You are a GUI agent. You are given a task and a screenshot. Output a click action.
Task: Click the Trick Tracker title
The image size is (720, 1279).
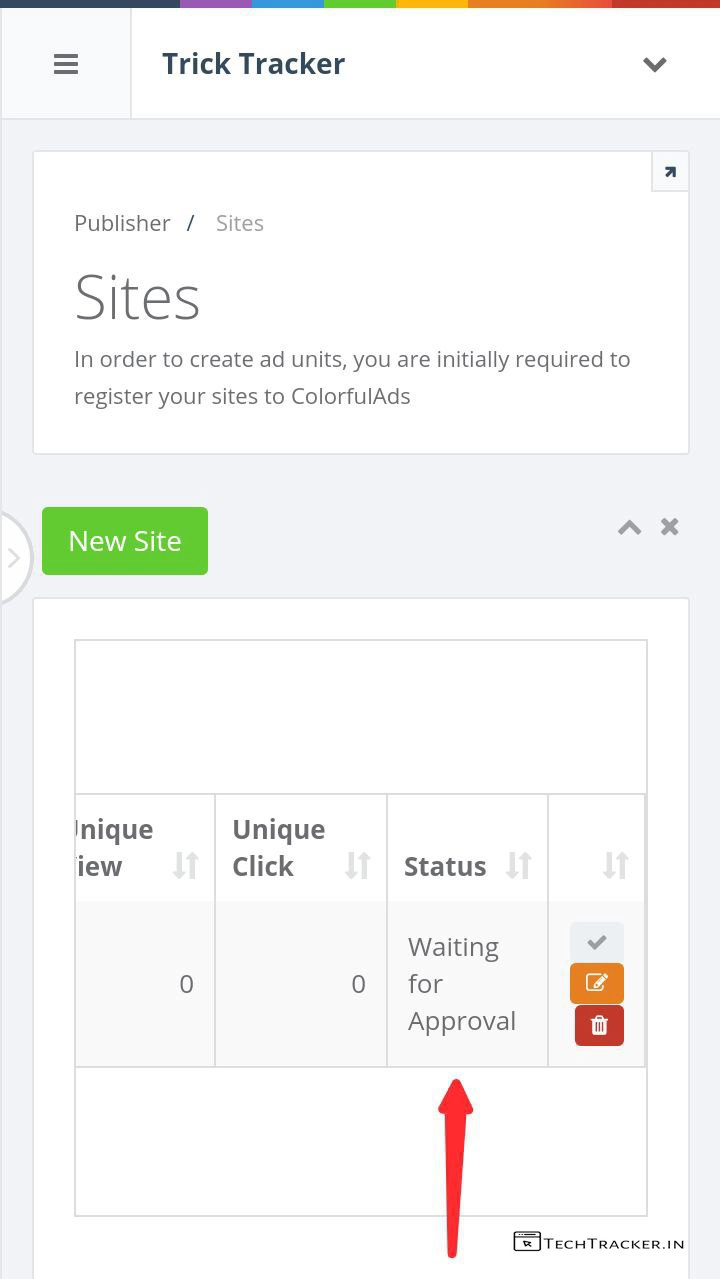(x=253, y=64)
